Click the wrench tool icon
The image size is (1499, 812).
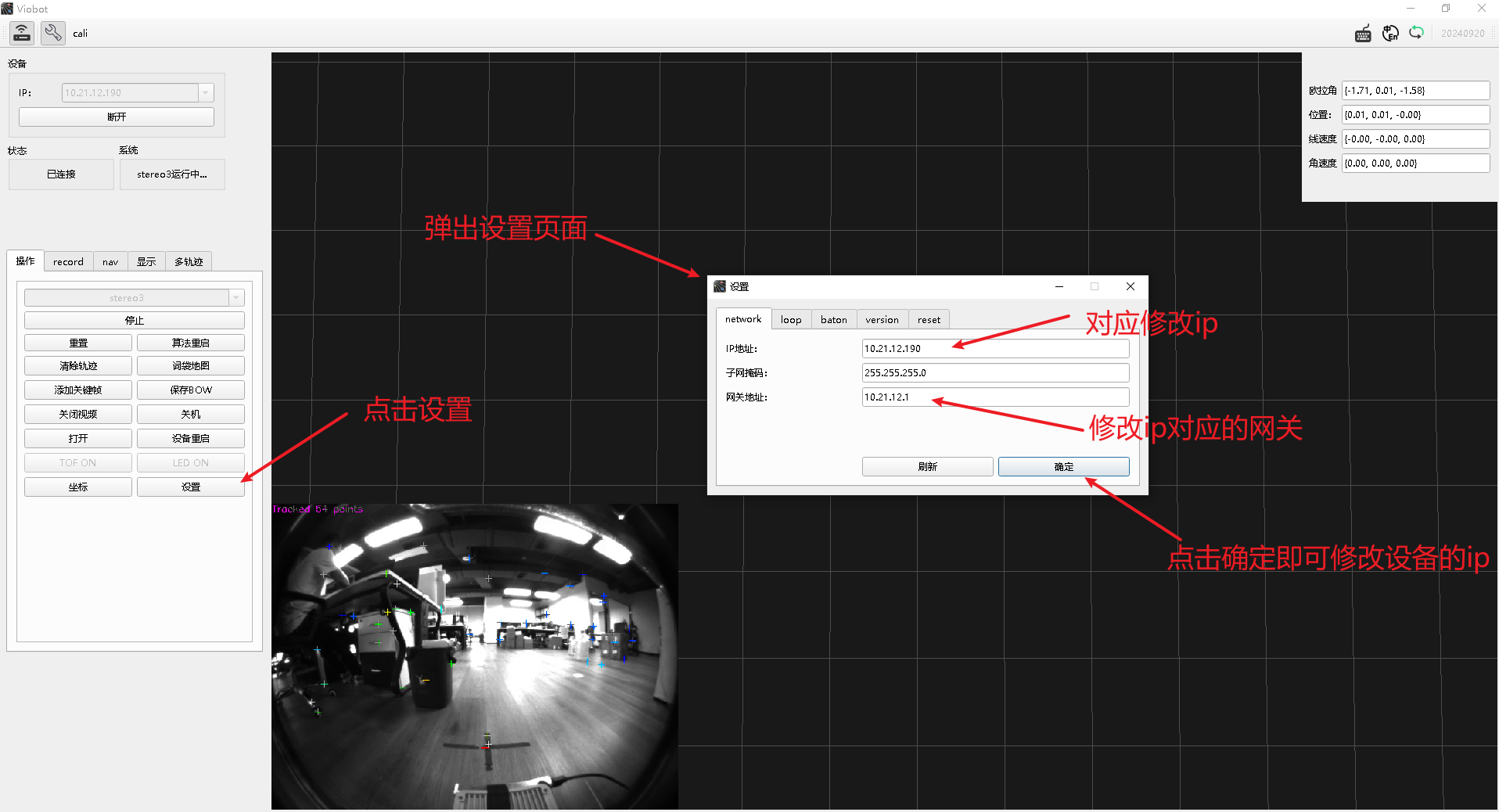52,33
